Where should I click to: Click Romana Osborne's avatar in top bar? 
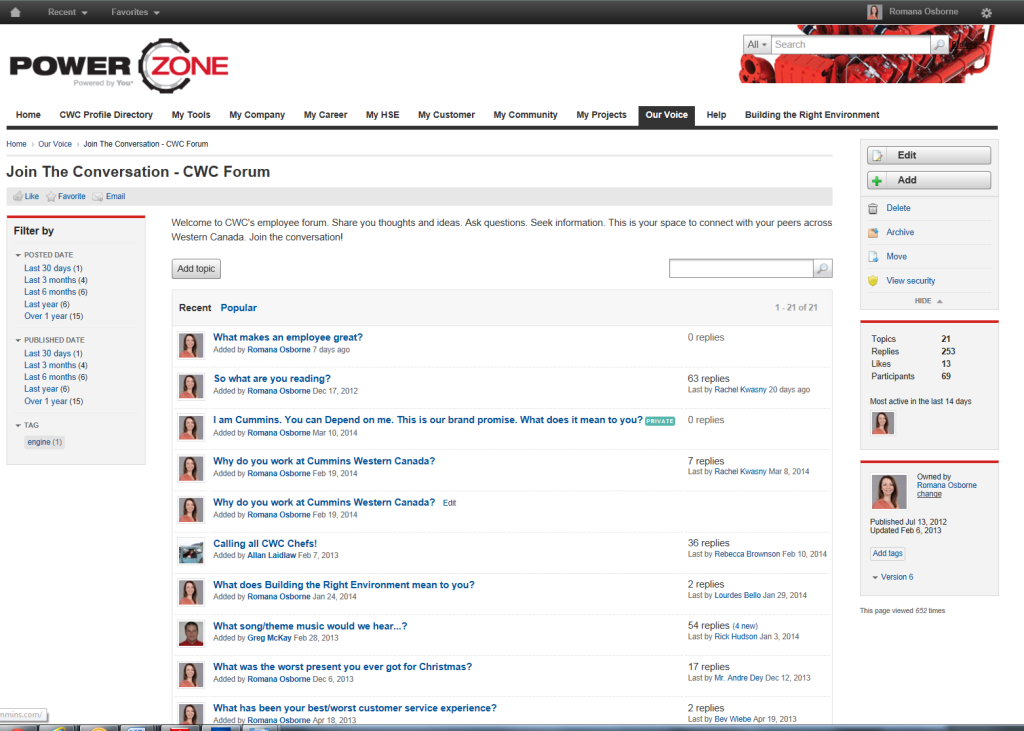(x=874, y=12)
